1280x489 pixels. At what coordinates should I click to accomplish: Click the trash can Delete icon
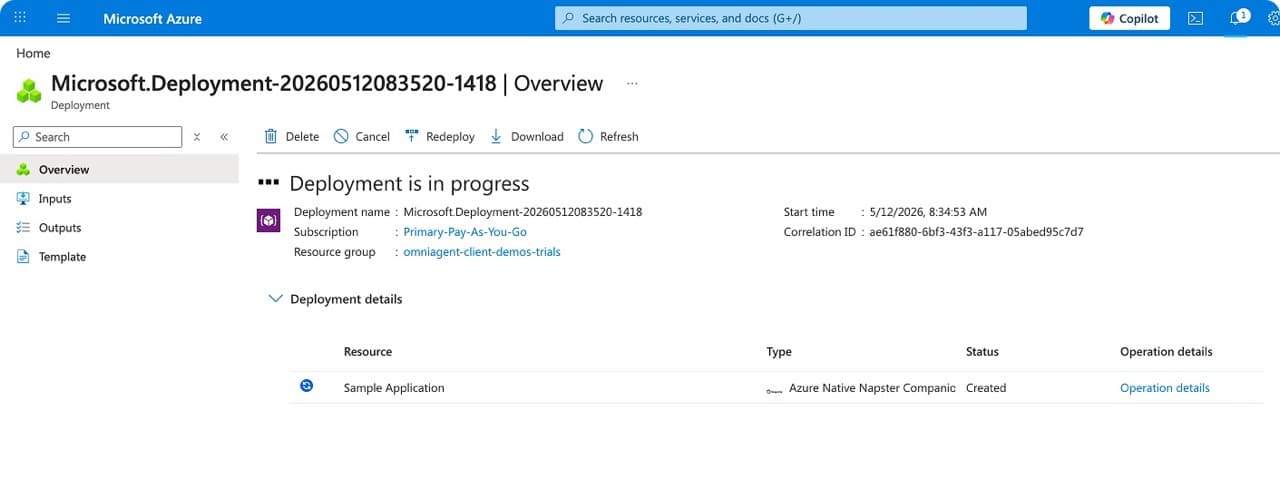(271, 136)
